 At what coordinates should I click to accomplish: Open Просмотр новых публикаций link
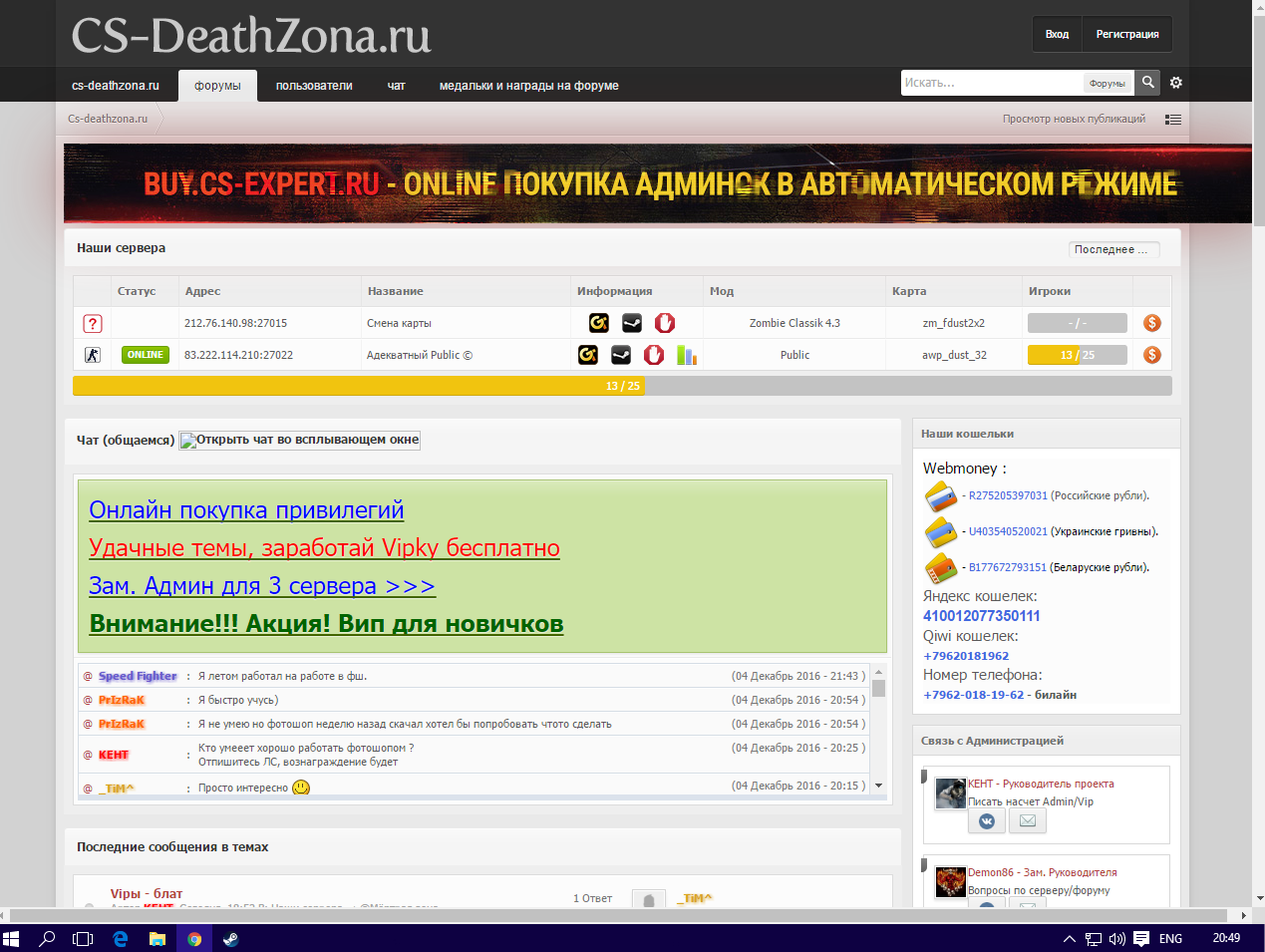click(1074, 119)
